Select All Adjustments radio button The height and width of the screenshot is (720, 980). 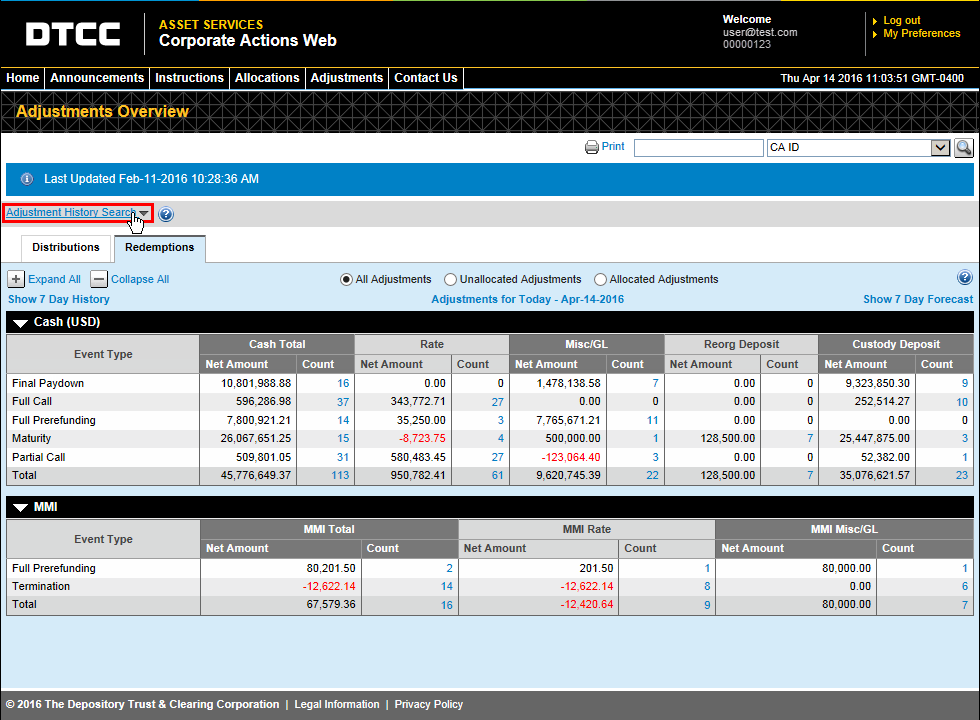(346, 279)
